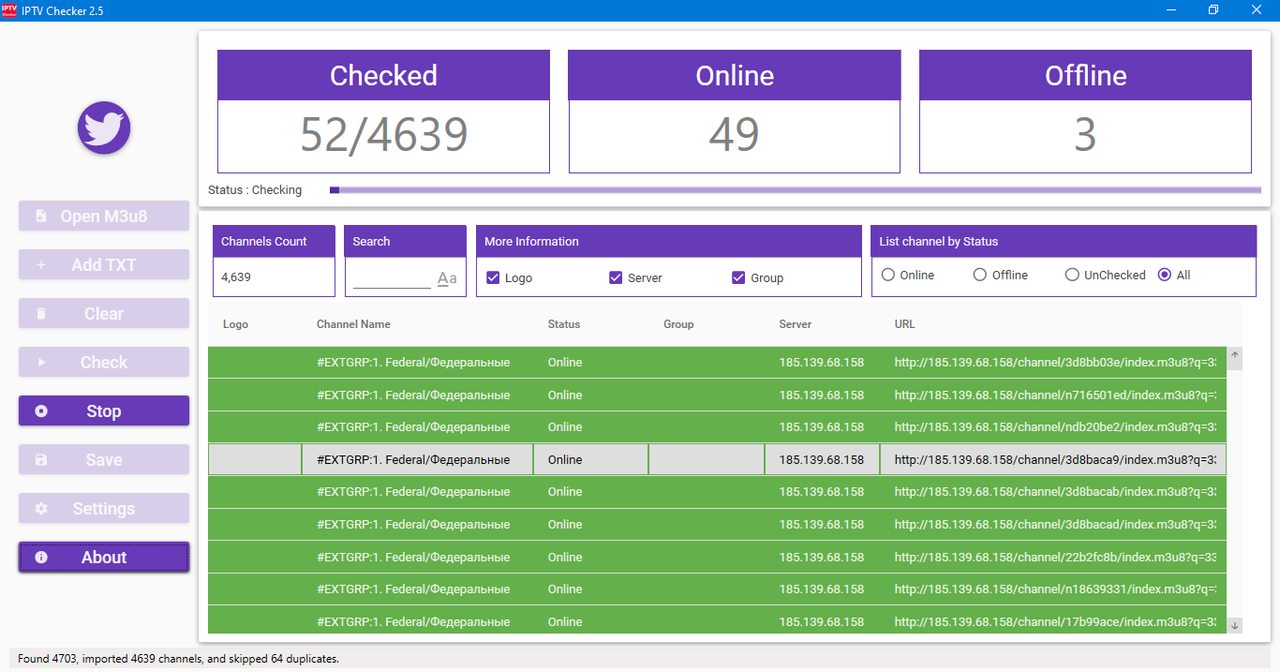1280x672 pixels.
Task: Click the Settings button label
Action: point(104,509)
